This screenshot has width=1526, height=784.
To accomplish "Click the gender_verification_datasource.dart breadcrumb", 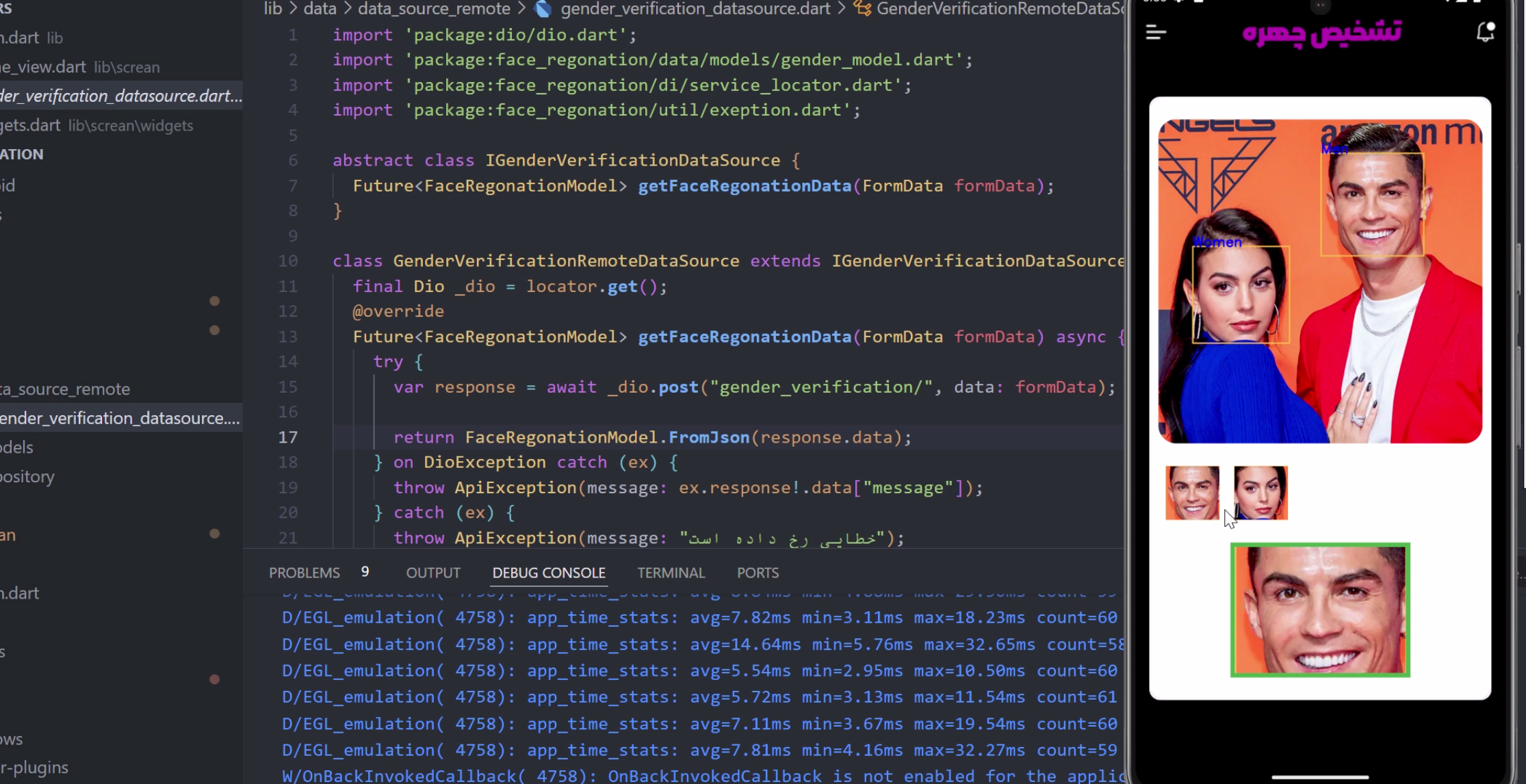I will click(695, 9).
